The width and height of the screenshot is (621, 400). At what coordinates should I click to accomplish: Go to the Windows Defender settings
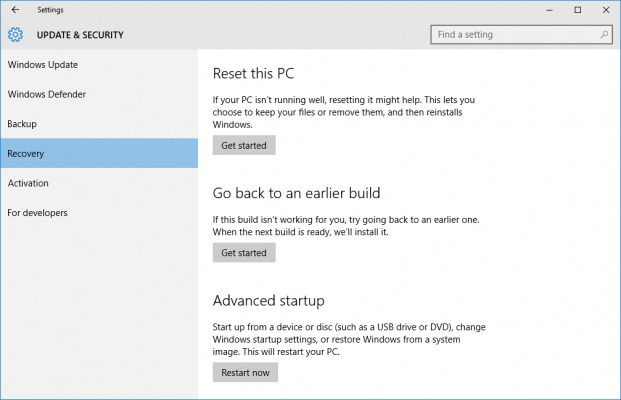click(47, 95)
